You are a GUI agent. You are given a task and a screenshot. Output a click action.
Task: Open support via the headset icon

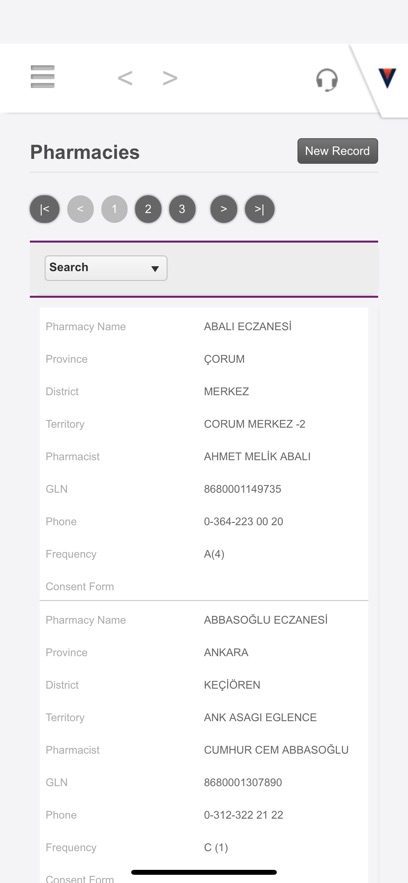coord(326,79)
